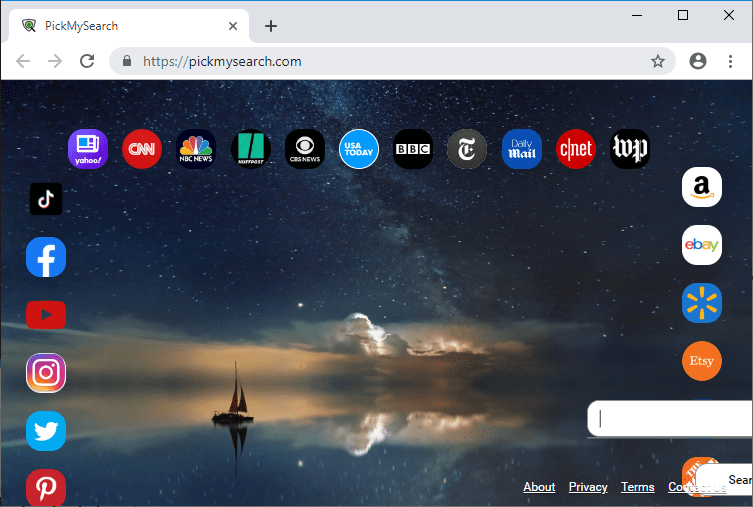Open the USA Today shortcut
Image resolution: width=753 pixels, height=507 pixels.
coord(359,149)
